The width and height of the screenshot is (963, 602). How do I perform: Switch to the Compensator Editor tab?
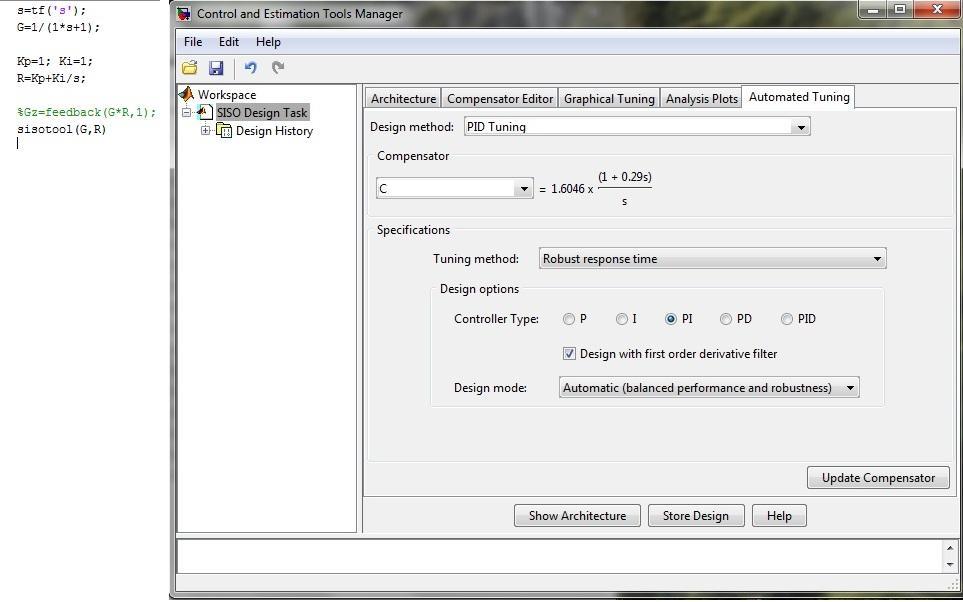[x=500, y=98]
